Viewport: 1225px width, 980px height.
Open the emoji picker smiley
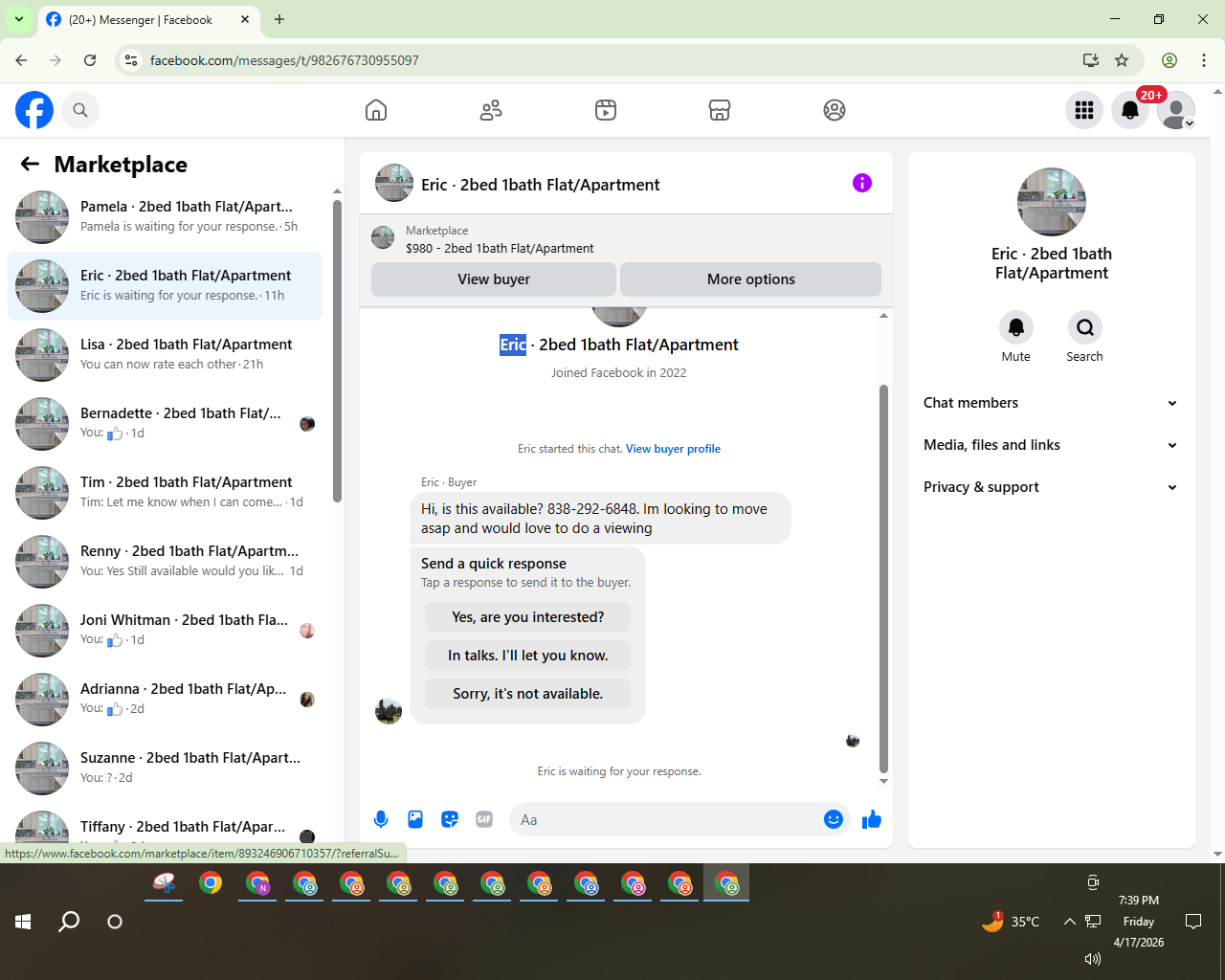(834, 819)
